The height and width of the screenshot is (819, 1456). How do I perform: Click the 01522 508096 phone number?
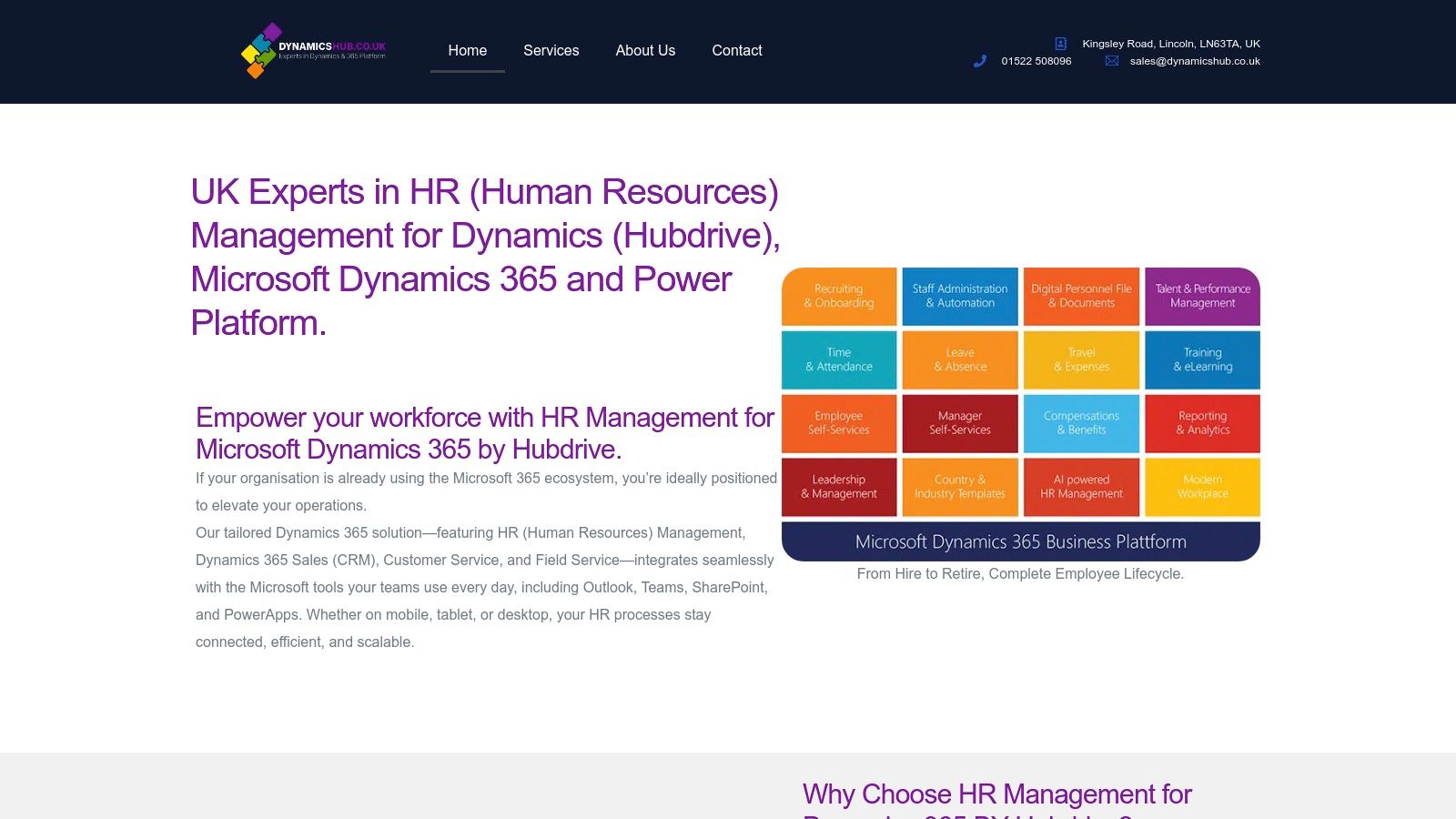point(1036,61)
